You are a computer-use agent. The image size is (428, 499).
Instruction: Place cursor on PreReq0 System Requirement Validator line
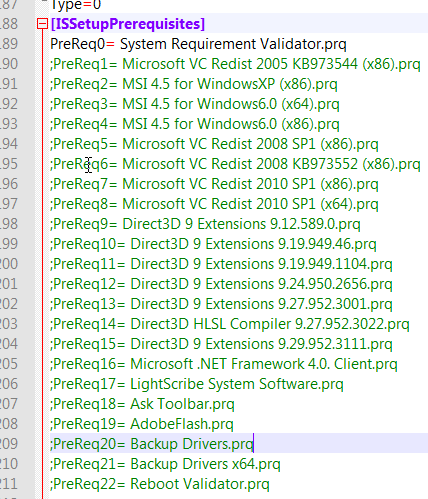pyautogui.click(x=198, y=44)
